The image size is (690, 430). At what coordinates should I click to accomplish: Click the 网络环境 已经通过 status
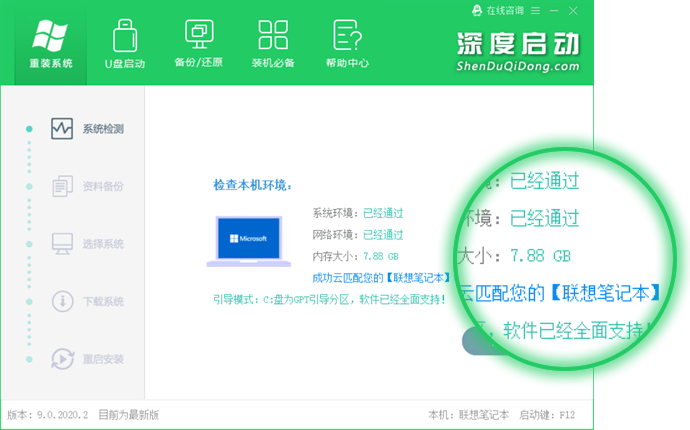click(x=383, y=235)
